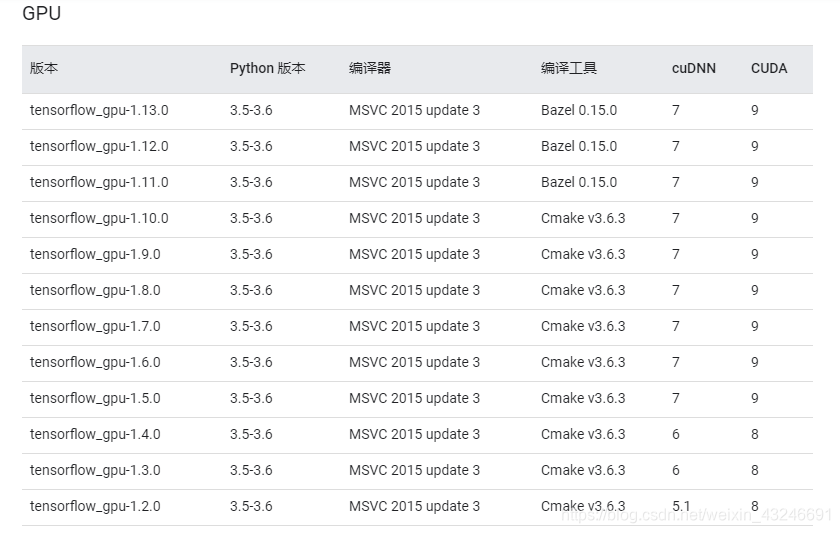Click the CUDA column header

click(769, 69)
